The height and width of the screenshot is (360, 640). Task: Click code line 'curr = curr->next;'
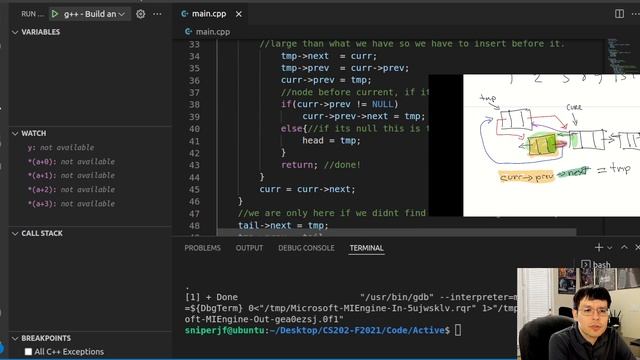click(x=307, y=189)
